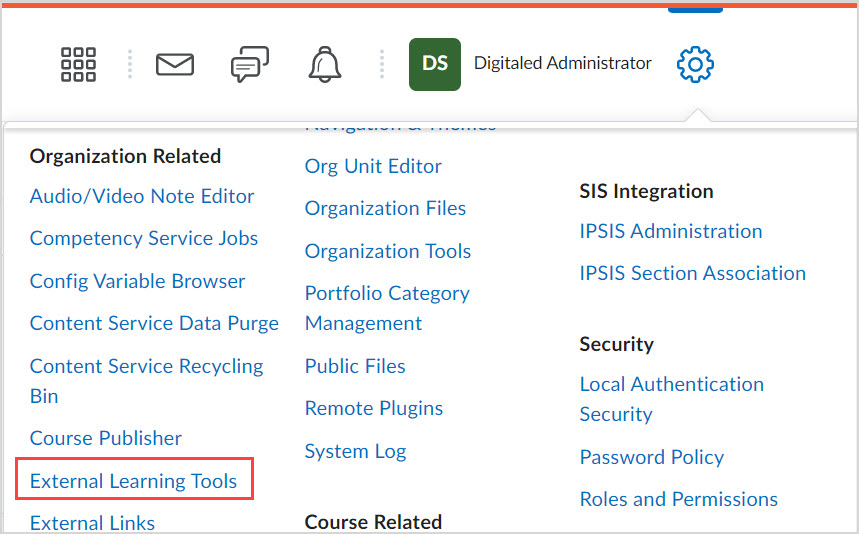859x534 pixels.
Task: Open IPSIS Section Association
Action: 692,273
